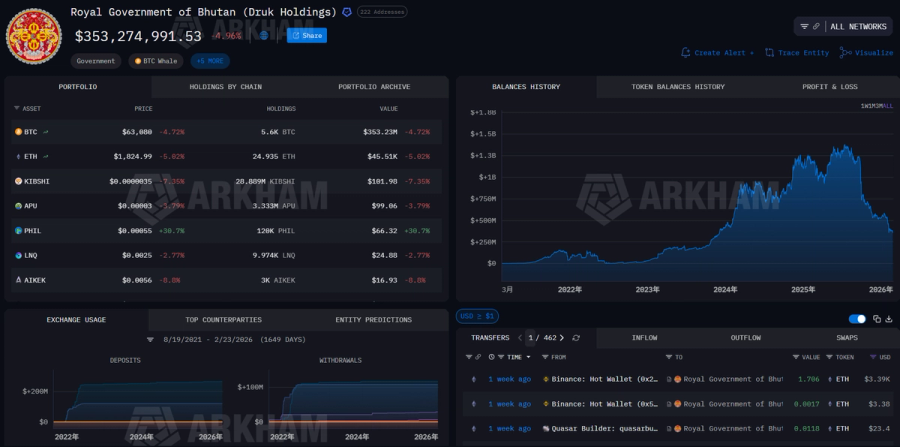Viewport: 900px width, 447px height.
Task: Click the USD ≥ $1 filter chip
Action: coord(478,316)
